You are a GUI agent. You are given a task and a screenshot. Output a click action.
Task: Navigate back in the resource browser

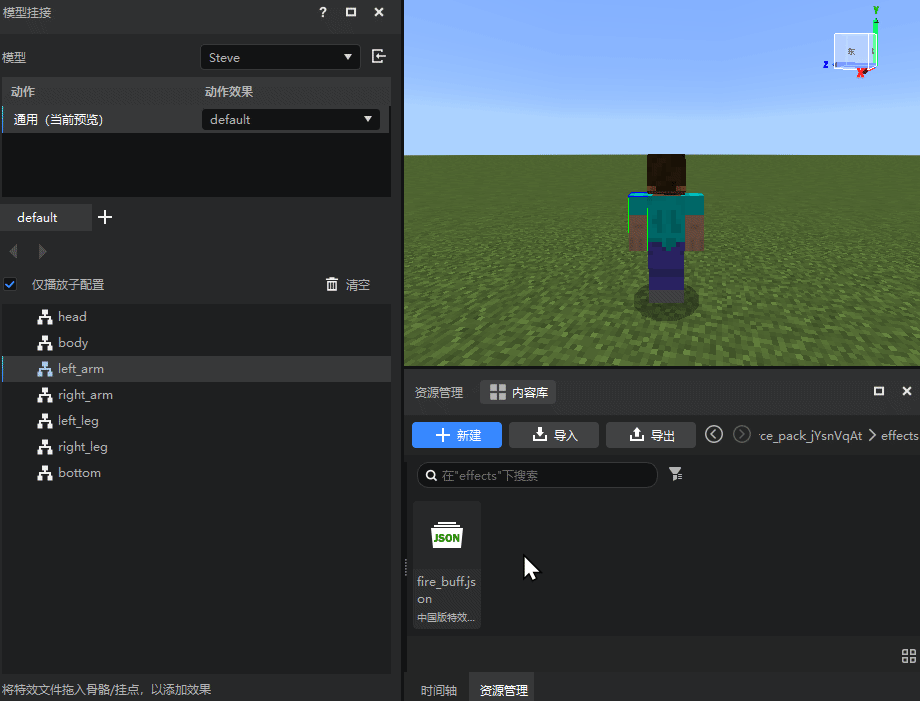click(714, 435)
